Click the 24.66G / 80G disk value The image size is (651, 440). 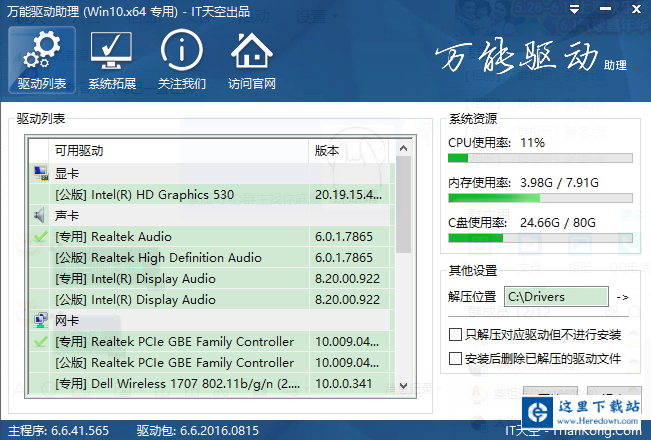click(x=558, y=223)
